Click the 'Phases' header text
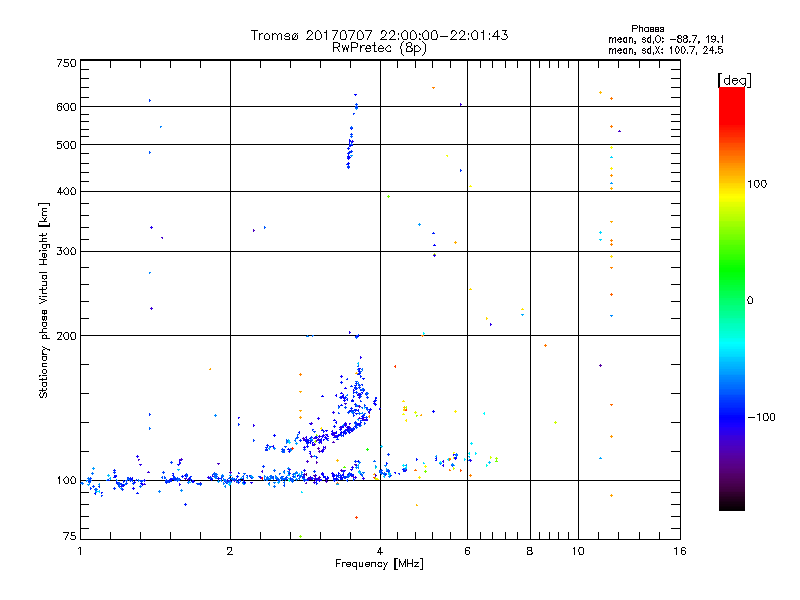Image resolution: width=800 pixels, height=600 pixels. 647,29
